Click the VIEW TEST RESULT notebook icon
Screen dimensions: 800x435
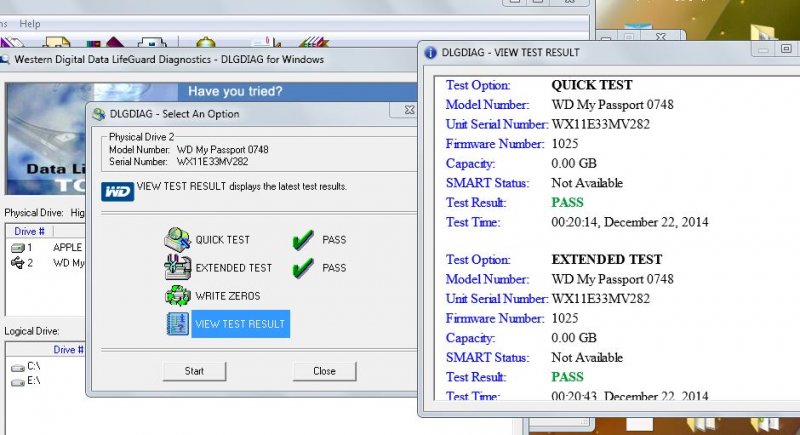(178, 324)
